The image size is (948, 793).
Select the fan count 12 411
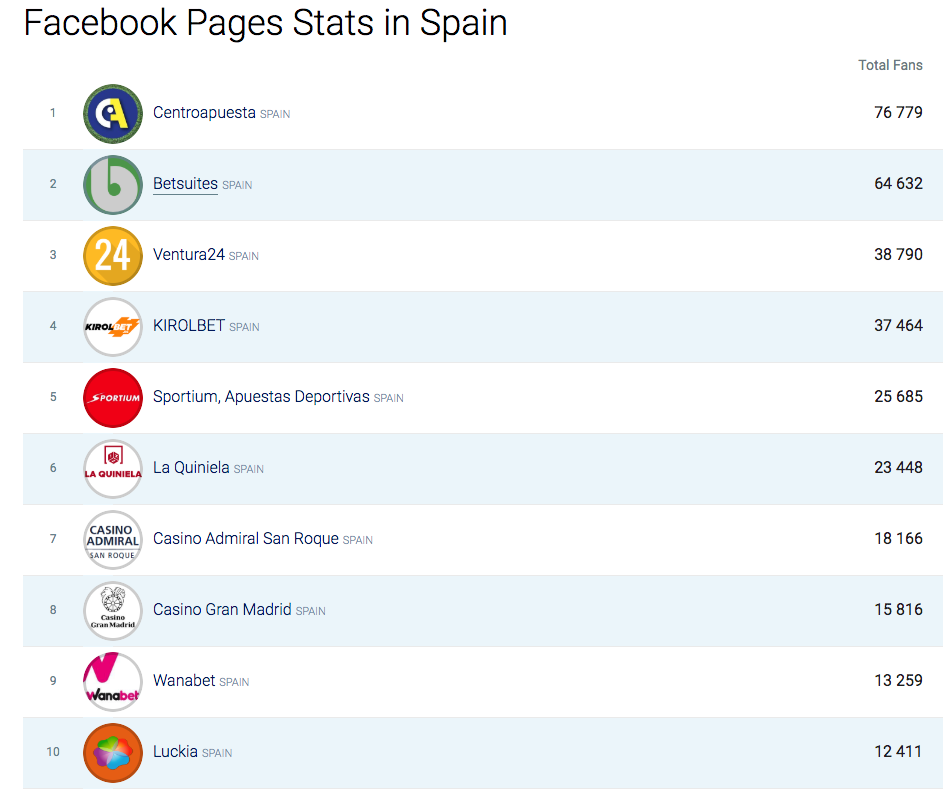(x=898, y=752)
